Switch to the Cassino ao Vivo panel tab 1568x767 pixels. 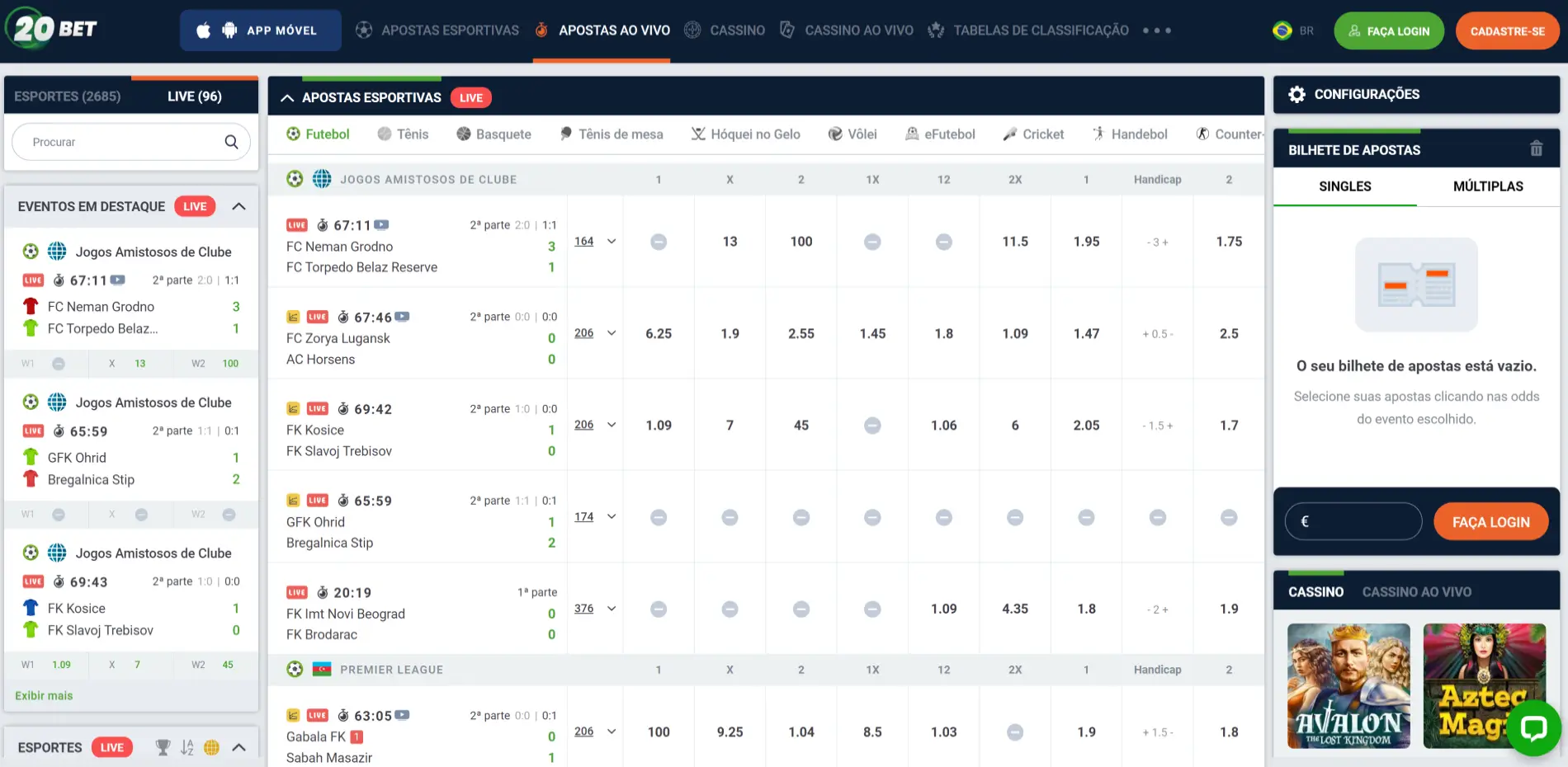(x=1416, y=592)
